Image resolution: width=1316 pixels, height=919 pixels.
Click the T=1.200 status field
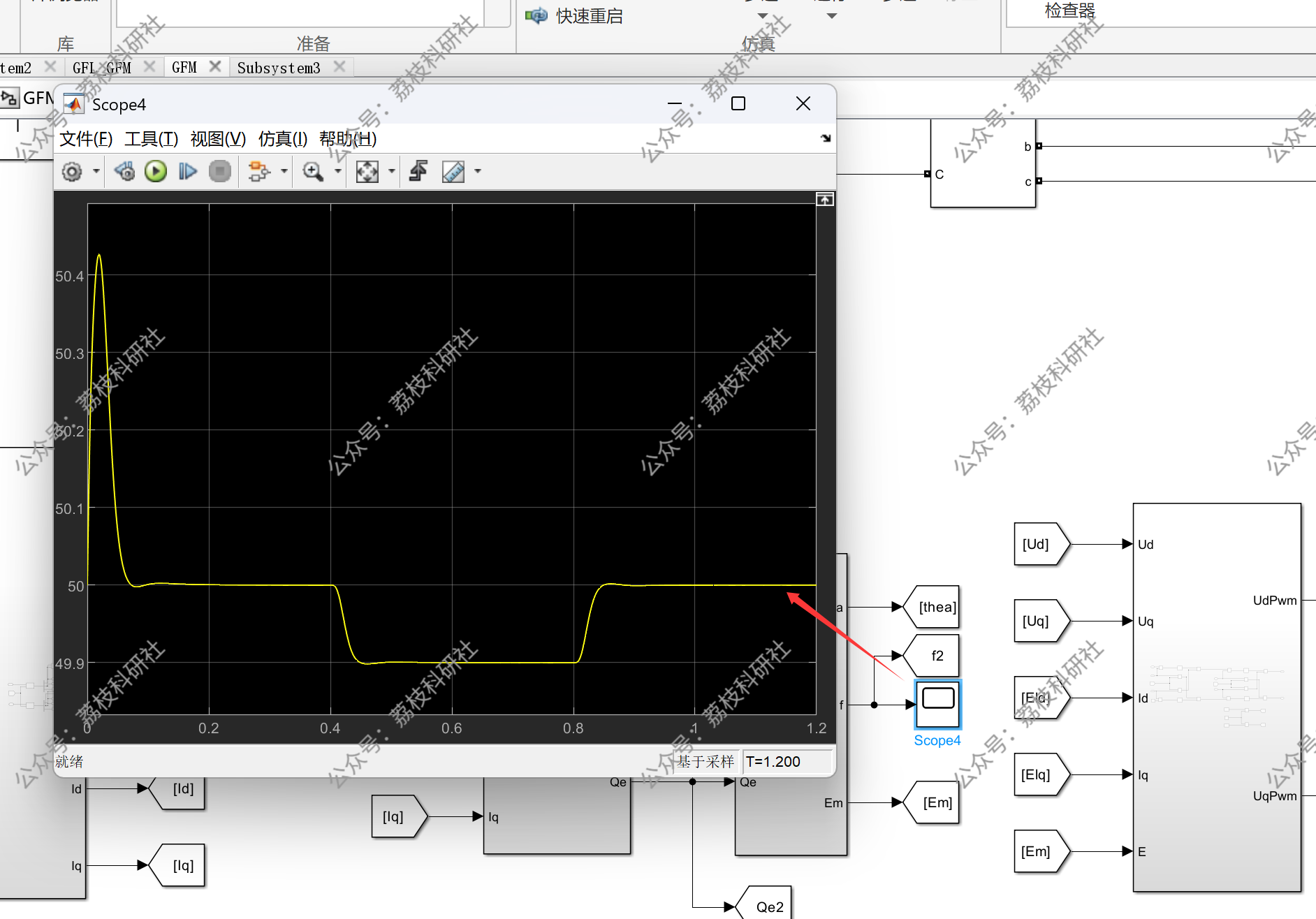point(787,761)
